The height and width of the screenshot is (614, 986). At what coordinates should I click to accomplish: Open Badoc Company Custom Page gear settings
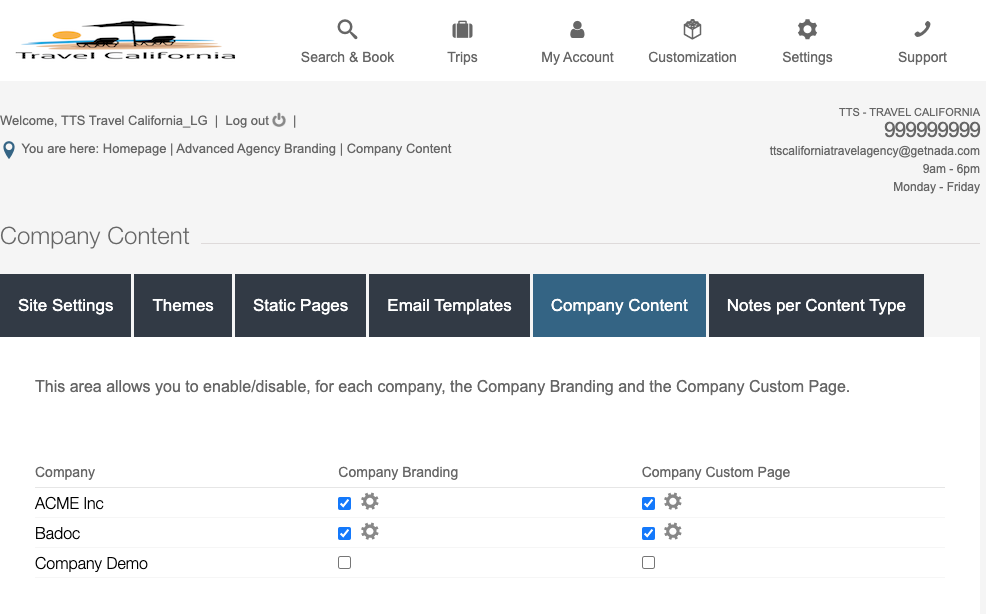tap(673, 532)
